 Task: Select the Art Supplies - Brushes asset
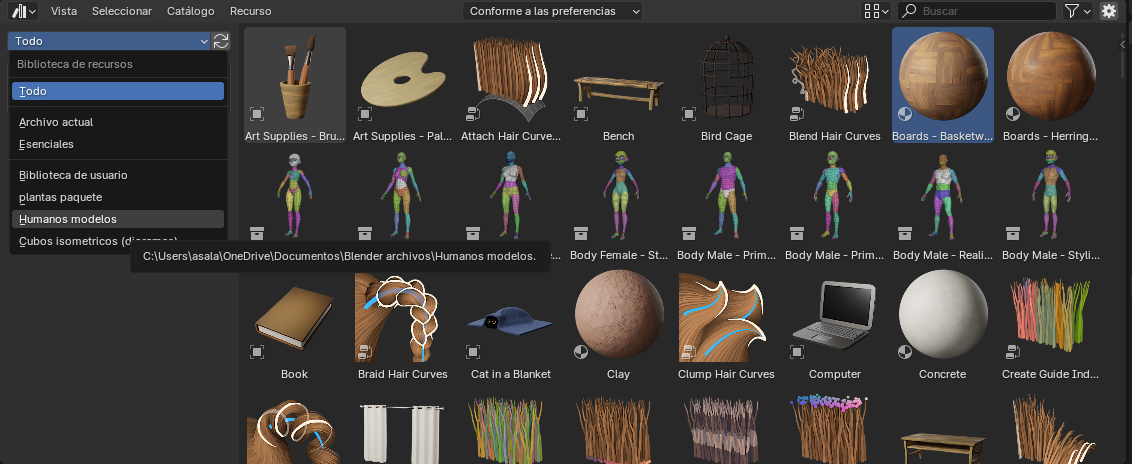[x=295, y=85]
